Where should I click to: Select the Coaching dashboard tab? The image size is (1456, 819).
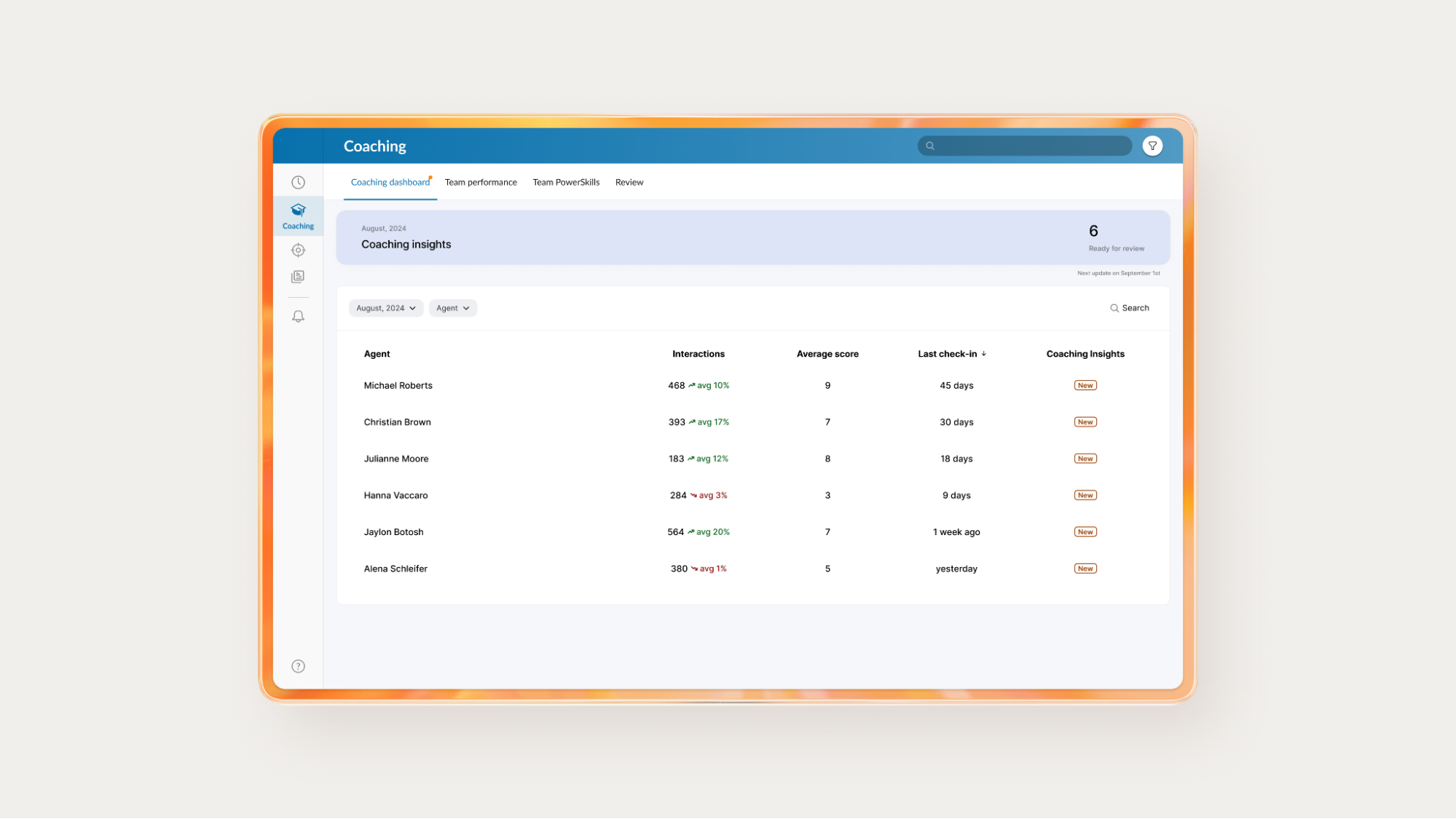coord(390,182)
